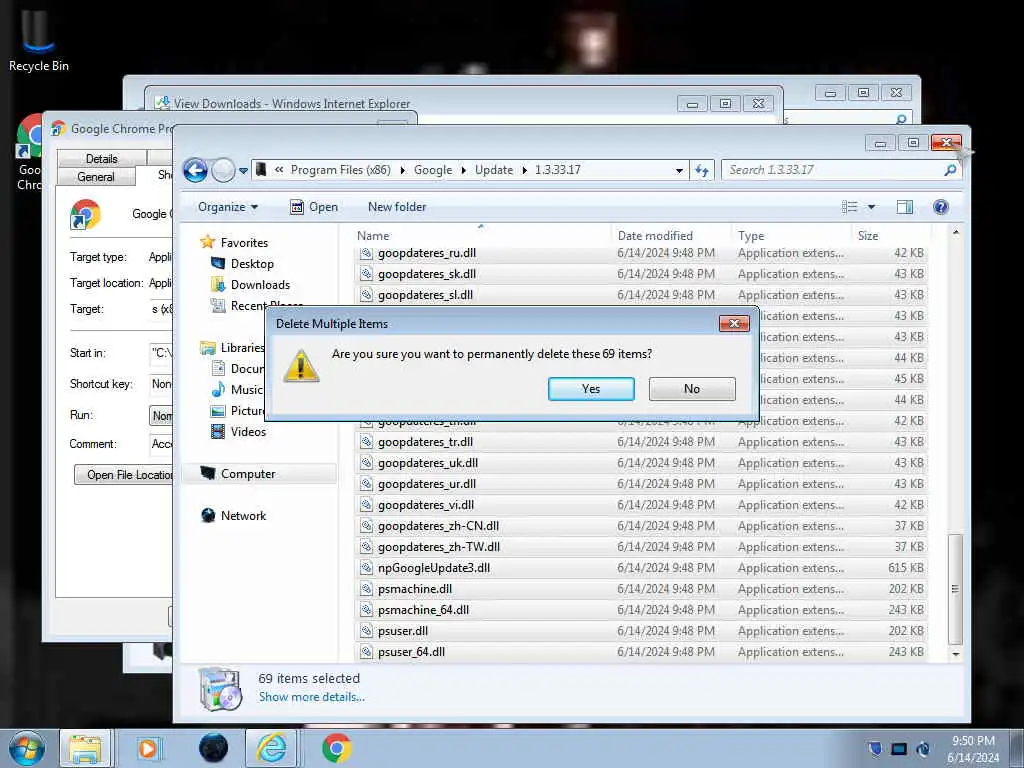Open Google Chrome from taskbar
Image resolution: width=1024 pixels, height=768 pixels.
336,748
